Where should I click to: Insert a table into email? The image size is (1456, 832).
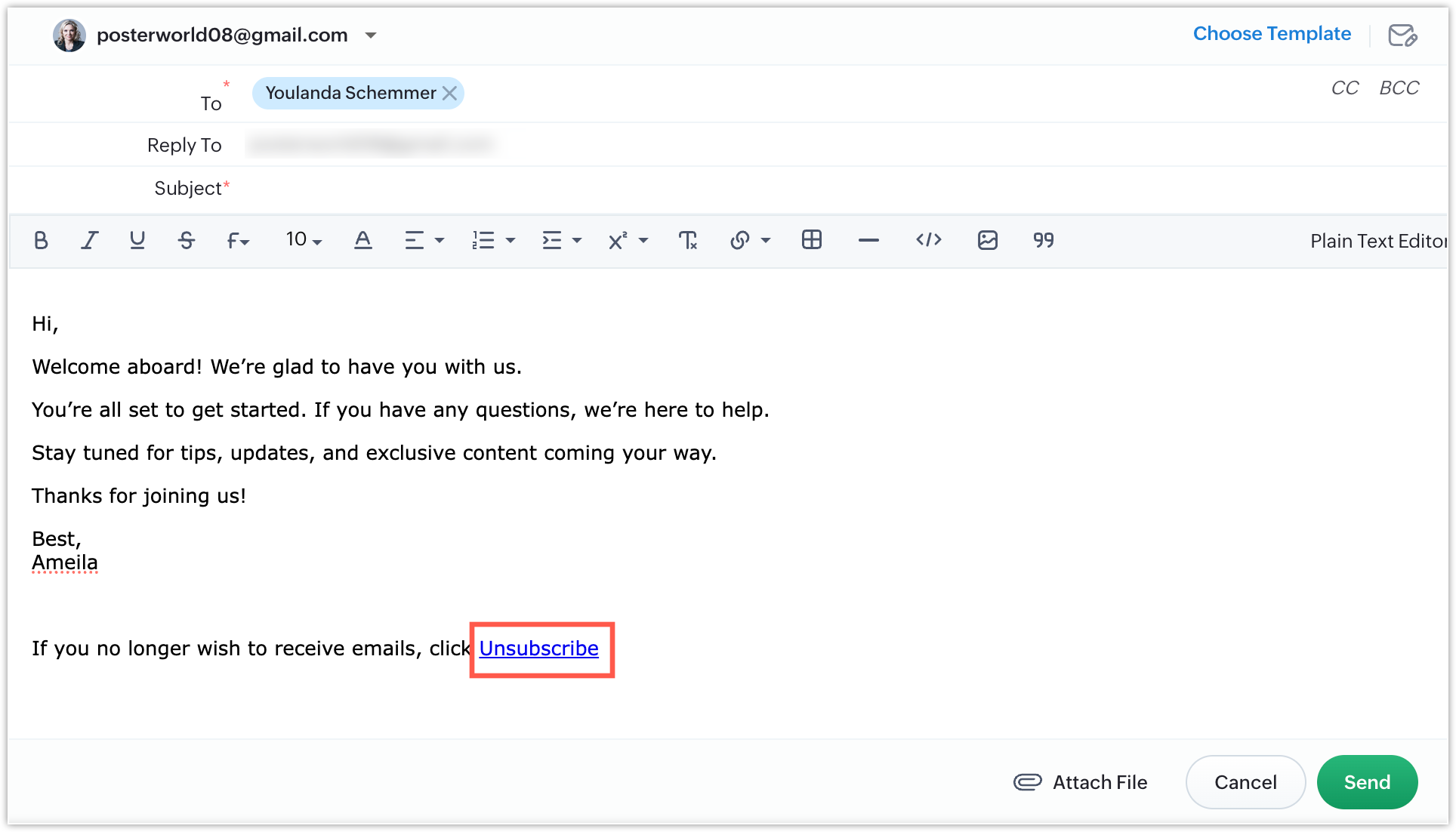click(x=811, y=240)
